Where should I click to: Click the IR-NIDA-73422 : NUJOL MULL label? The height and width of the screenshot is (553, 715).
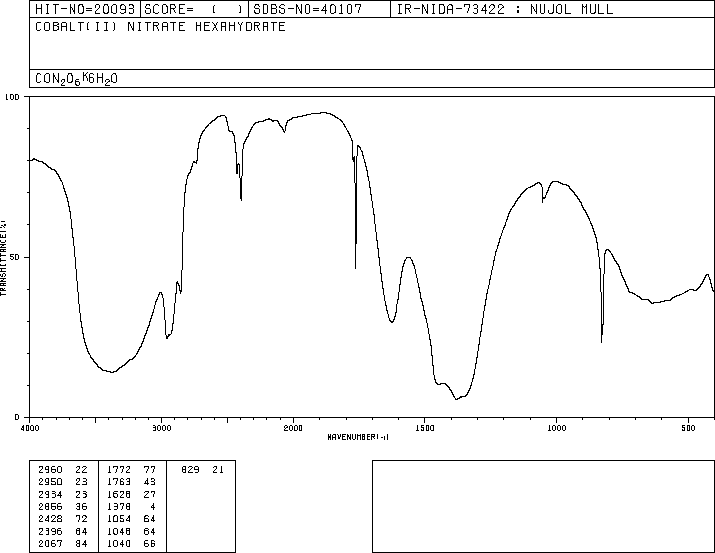505,9
